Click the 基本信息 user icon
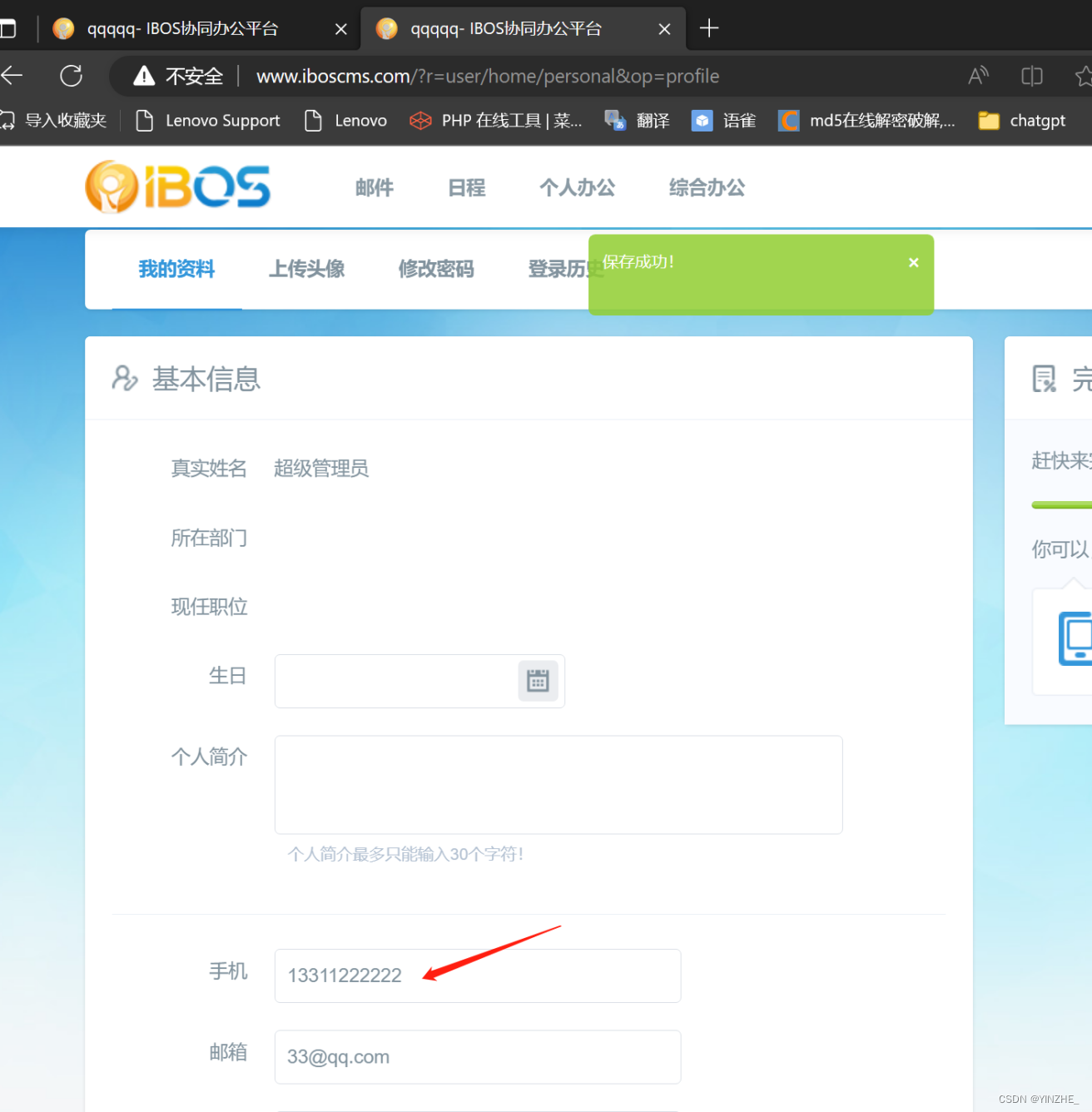The width and height of the screenshot is (1092, 1112). coord(125,379)
